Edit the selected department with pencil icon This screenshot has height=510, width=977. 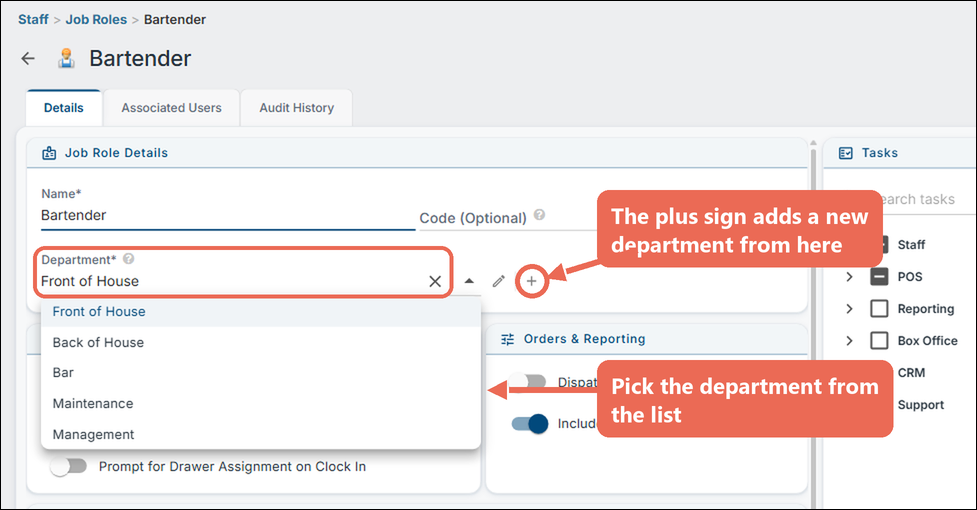[x=498, y=281]
